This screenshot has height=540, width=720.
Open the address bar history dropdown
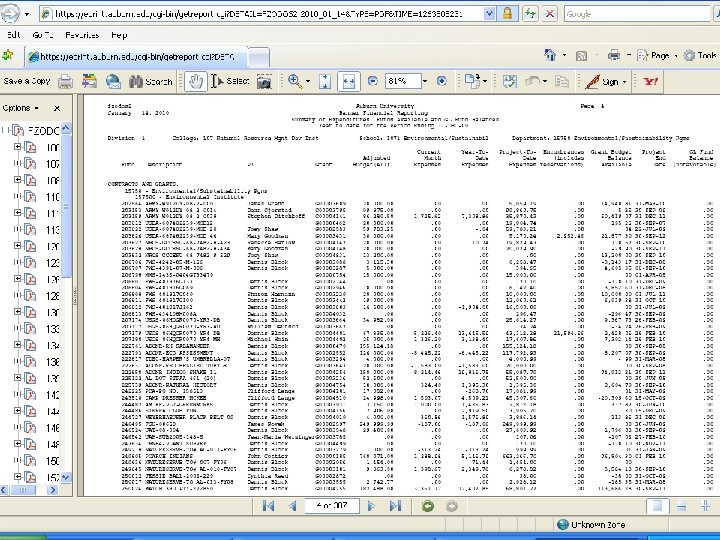pos(489,14)
